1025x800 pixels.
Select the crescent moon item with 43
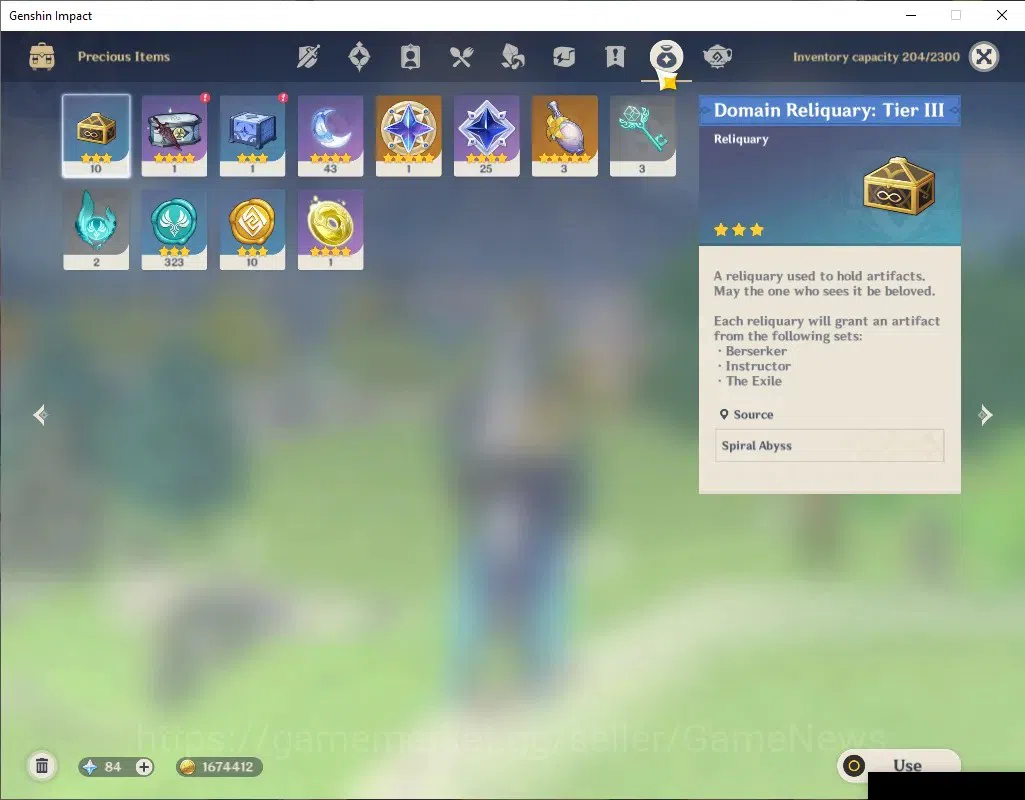pos(330,136)
